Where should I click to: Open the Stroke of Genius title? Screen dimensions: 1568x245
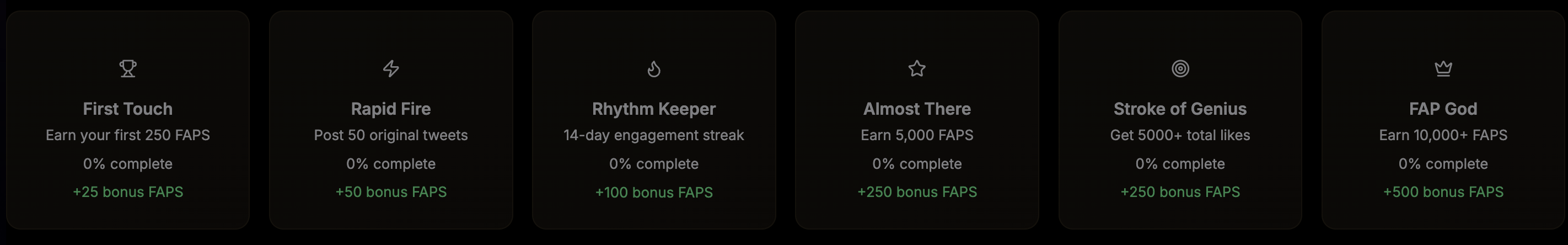point(1180,109)
